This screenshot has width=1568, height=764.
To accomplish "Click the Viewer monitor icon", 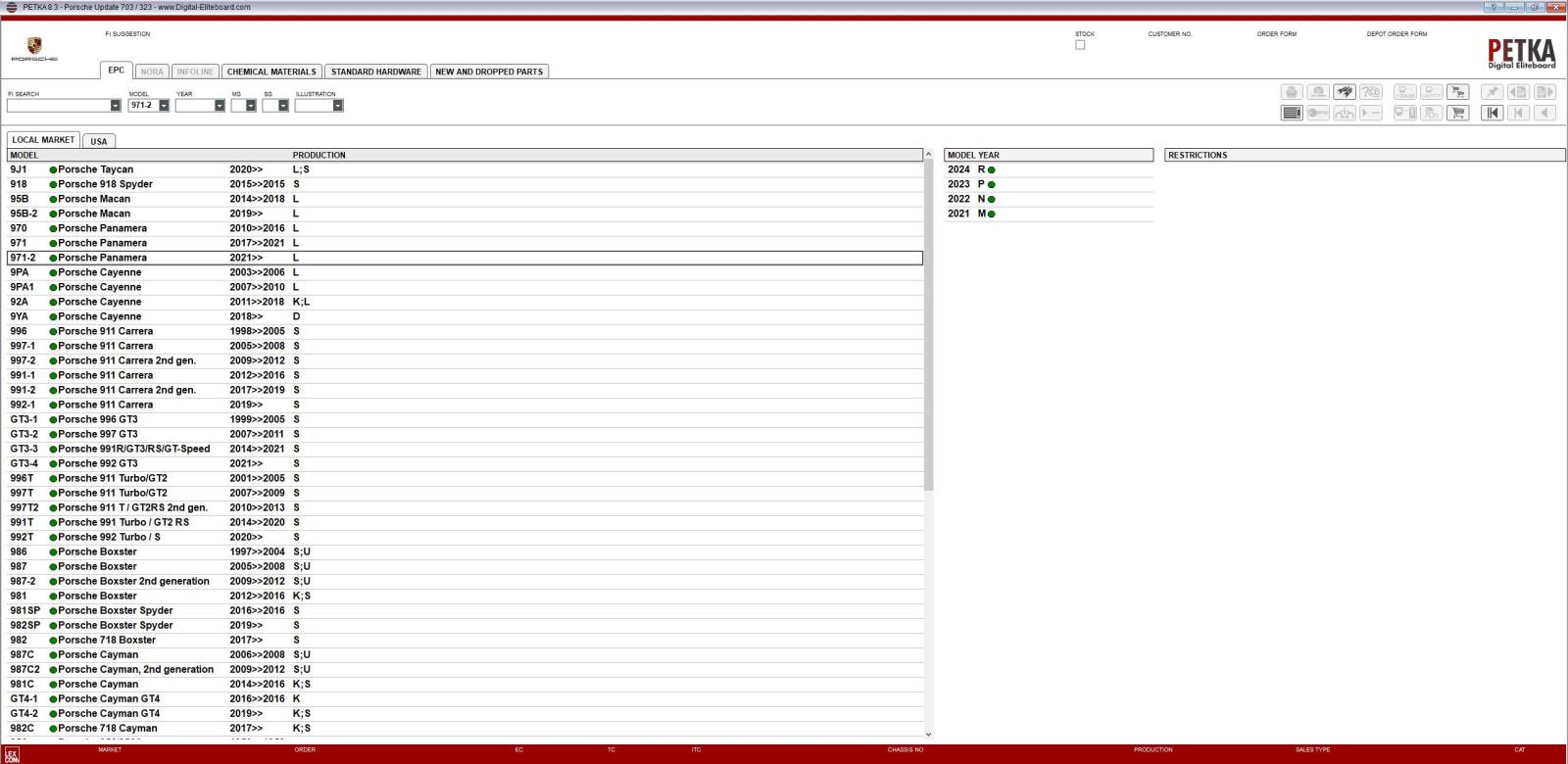I will coord(1405,92).
